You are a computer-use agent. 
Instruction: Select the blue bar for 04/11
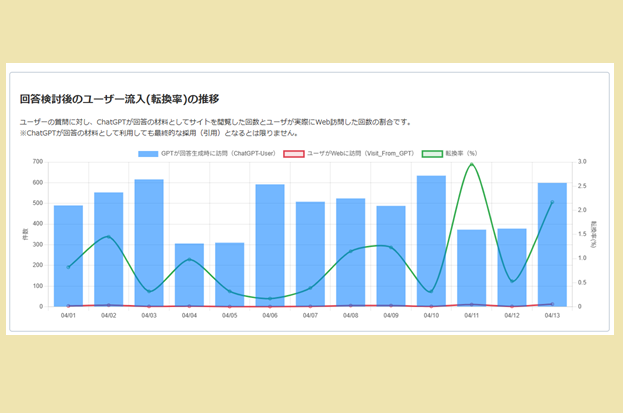[x=472, y=268]
